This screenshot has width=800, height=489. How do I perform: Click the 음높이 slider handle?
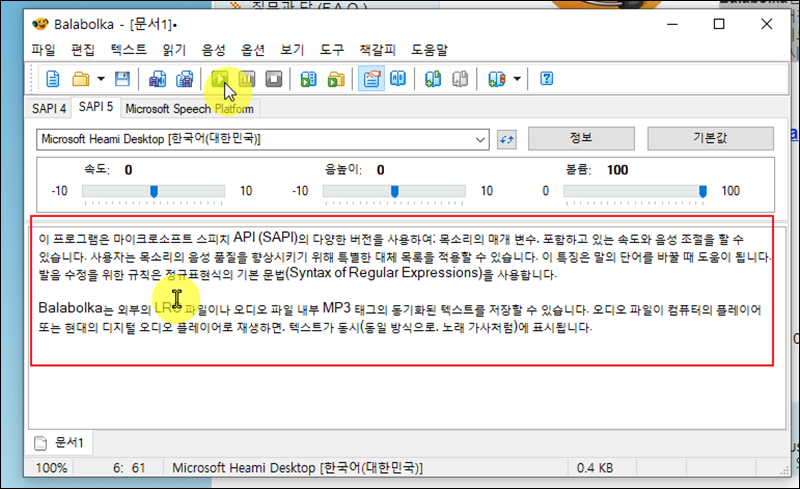click(x=394, y=191)
